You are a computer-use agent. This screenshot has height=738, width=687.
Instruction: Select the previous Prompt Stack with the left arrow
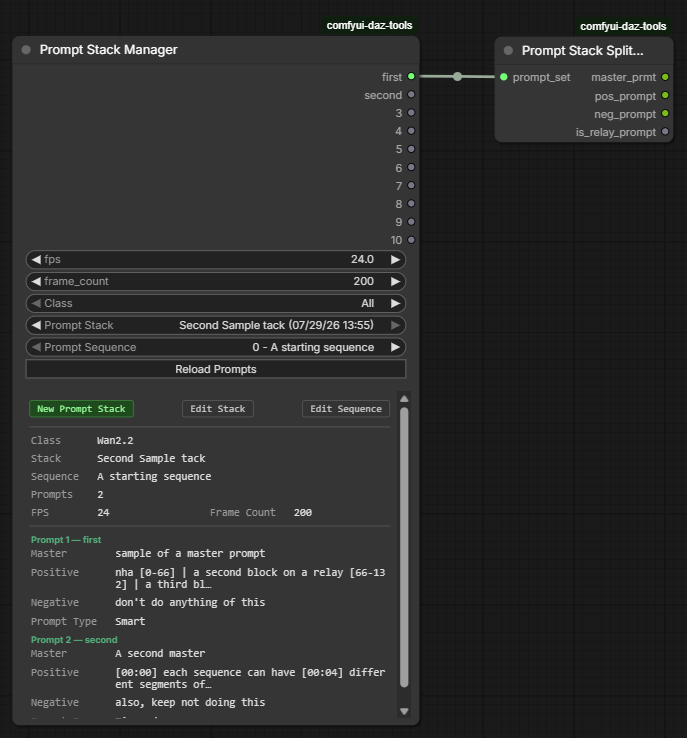pos(36,325)
